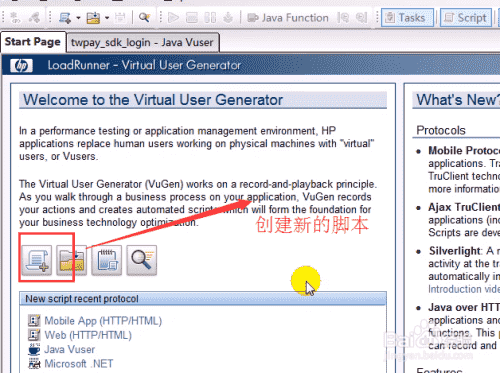This screenshot has width=500, height=373.
Task: Click the New Script toolbar icon
Action: click(65, 17)
